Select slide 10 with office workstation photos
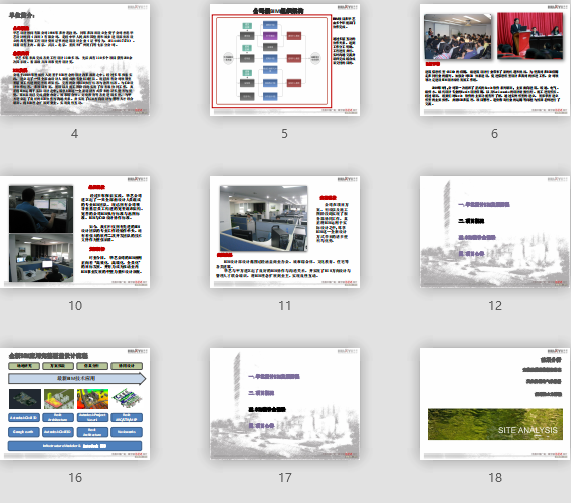The height and width of the screenshot is (503, 571). pyautogui.click(x=75, y=232)
